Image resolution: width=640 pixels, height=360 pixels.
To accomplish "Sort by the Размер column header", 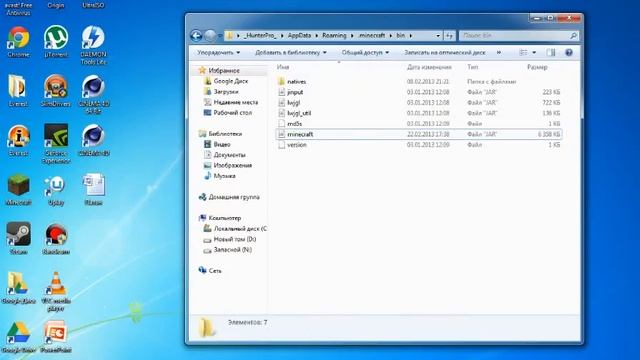I will coord(537,67).
